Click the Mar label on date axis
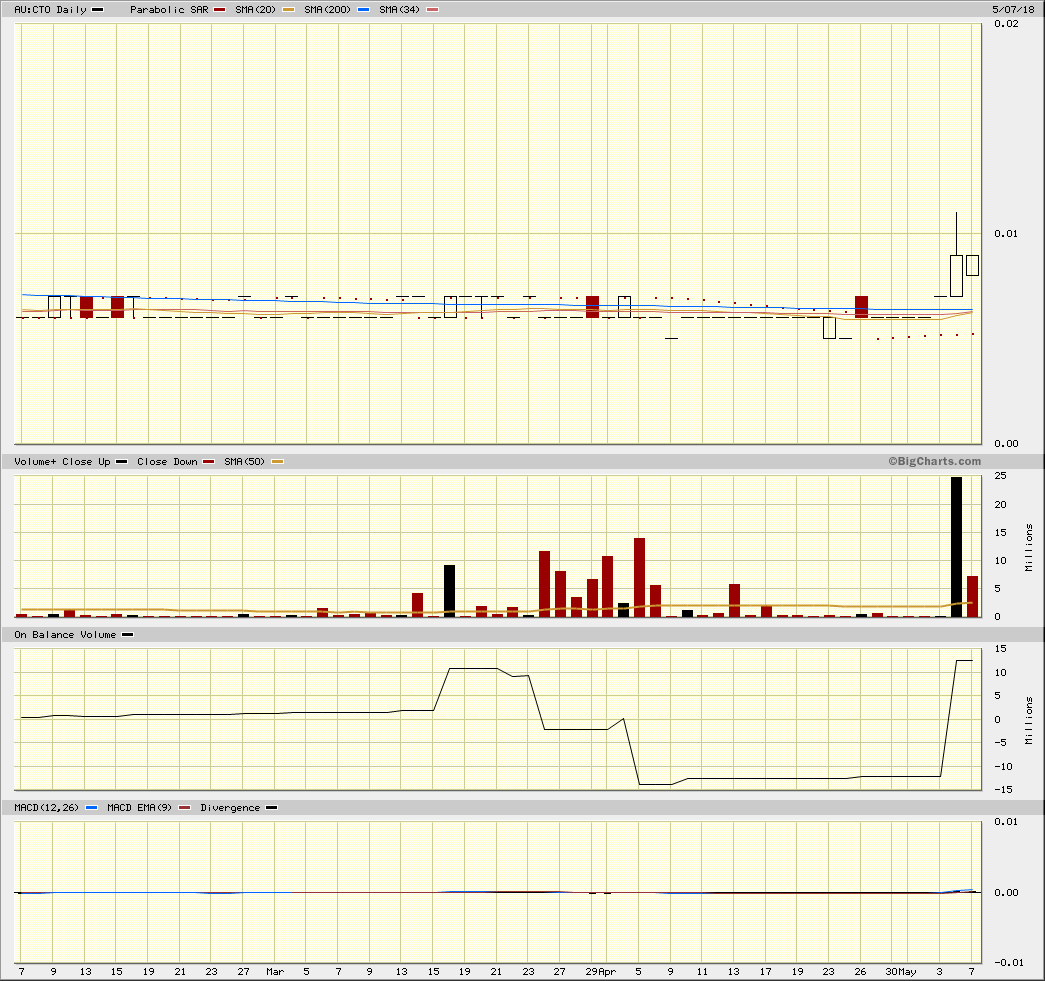The width and height of the screenshot is (1045, 981). click(x=275, y=972)
